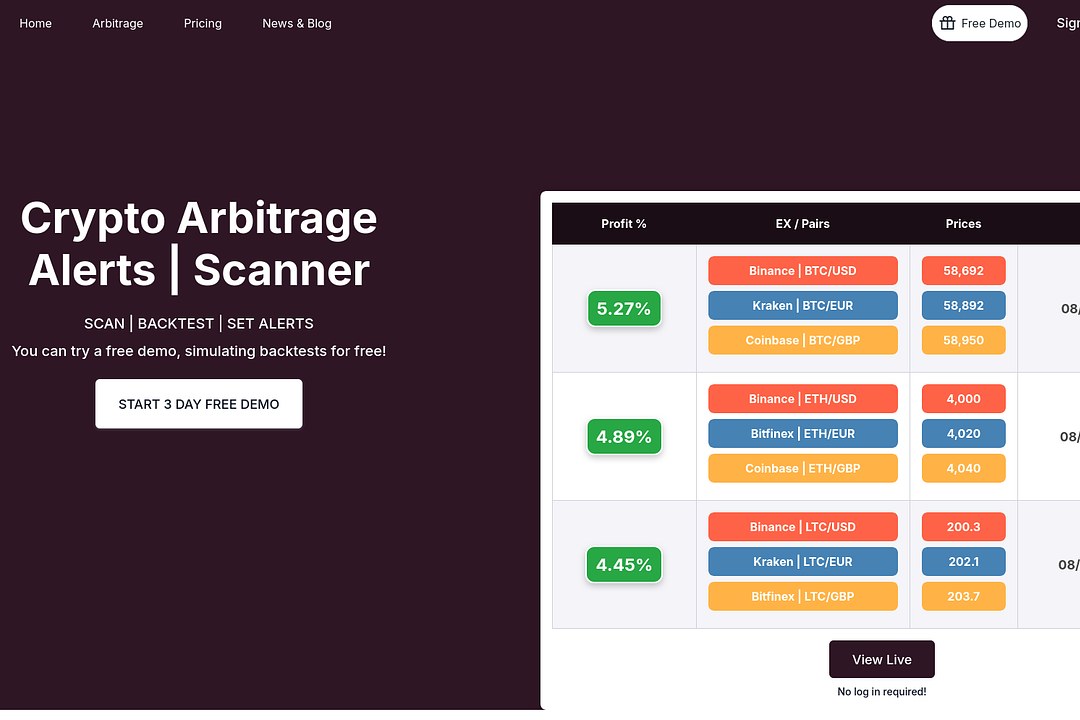Click the 4.45% profit badge
The width and height of the screenshot is (1080, 720).
tap(624, 565)
